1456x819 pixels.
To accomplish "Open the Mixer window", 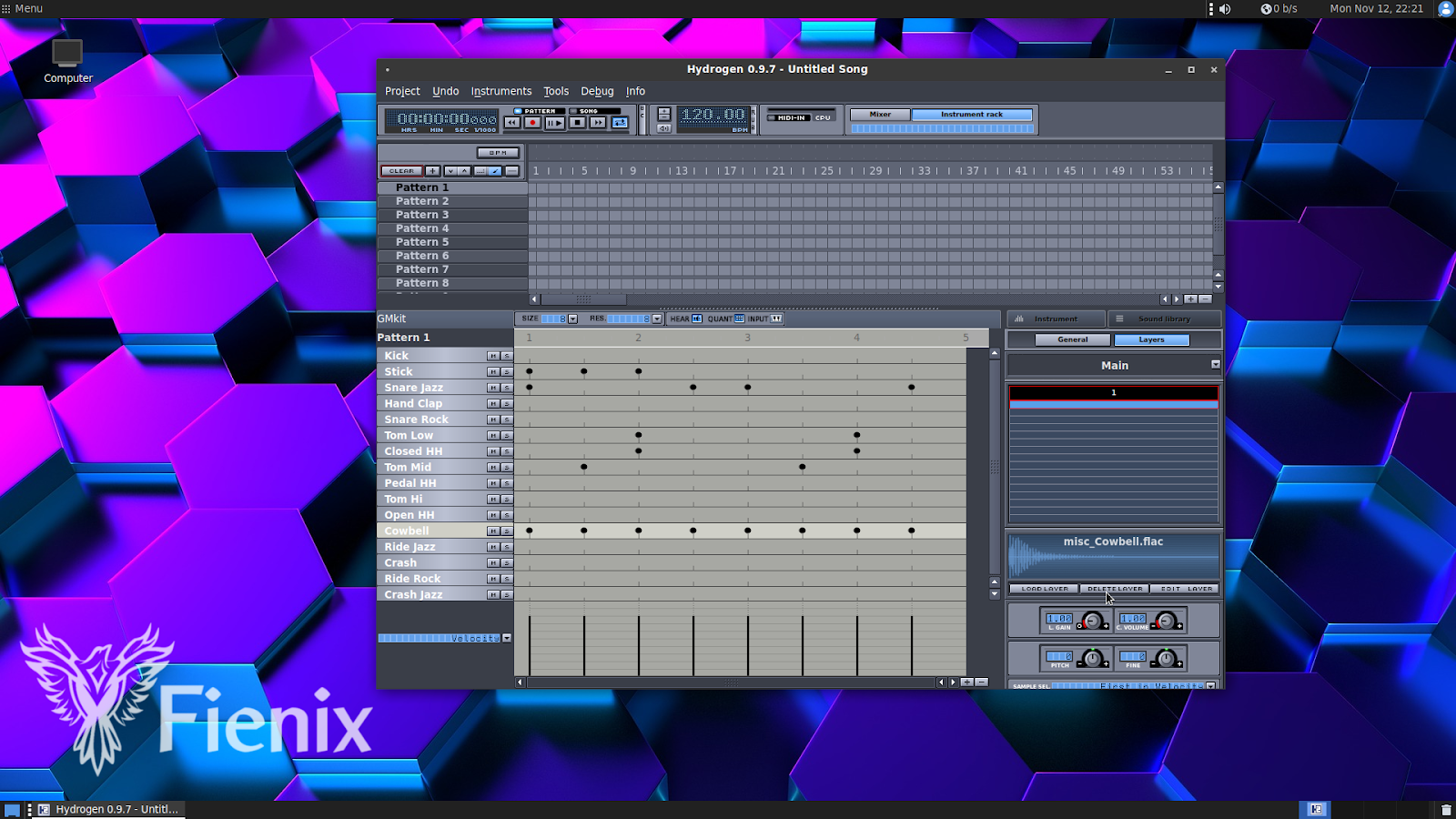I will pos(879,115).
